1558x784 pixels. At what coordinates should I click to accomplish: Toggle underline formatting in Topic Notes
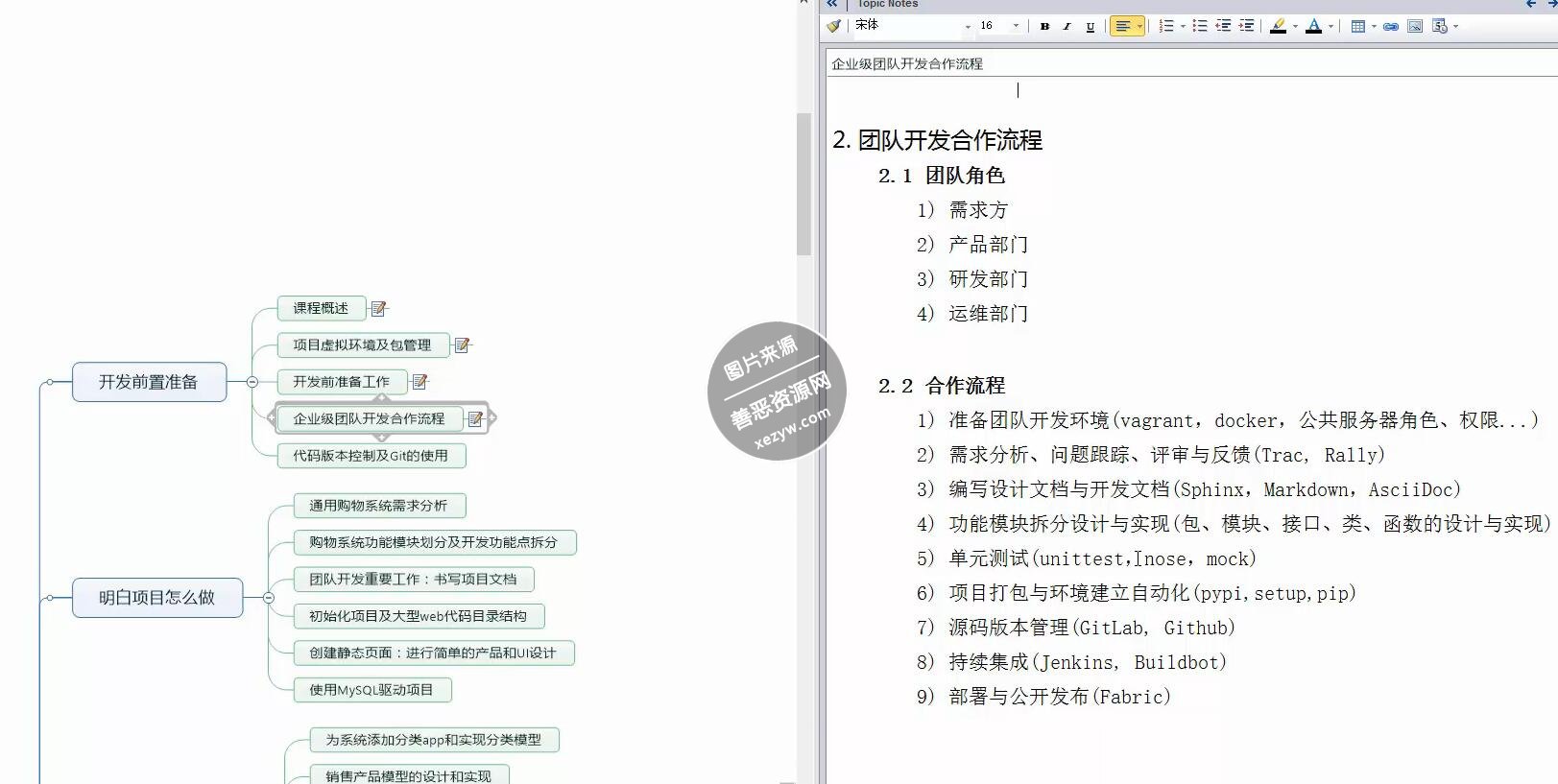tap(1090, 27)
